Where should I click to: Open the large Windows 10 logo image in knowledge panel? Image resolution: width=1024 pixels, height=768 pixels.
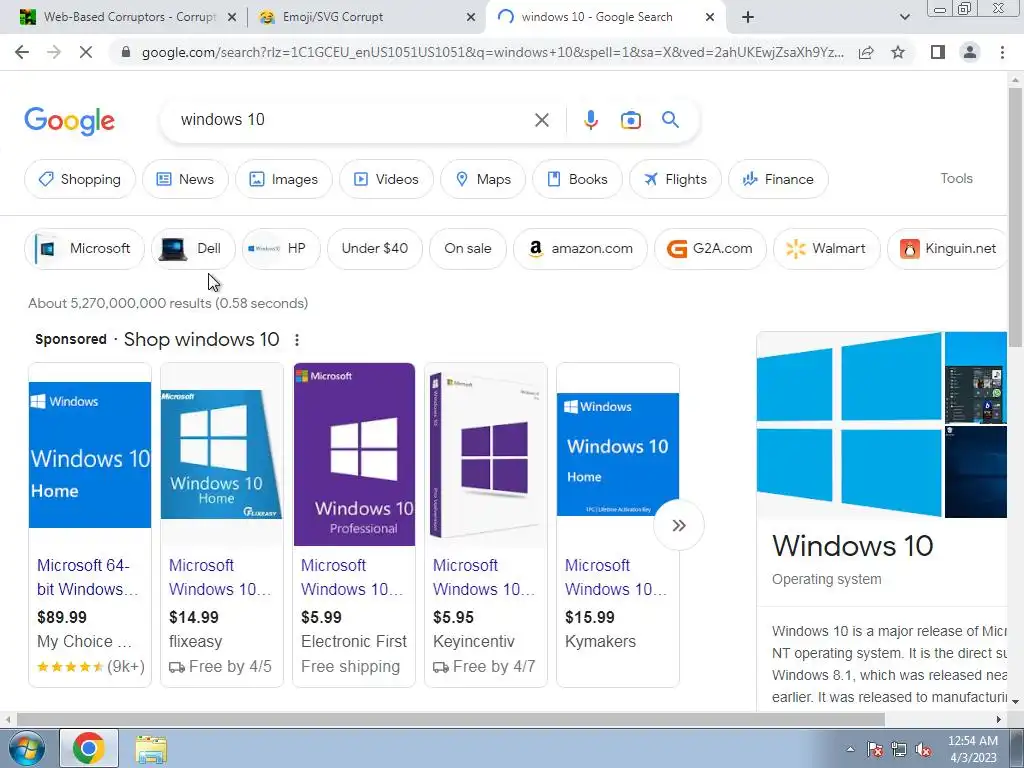tap(849, 424)
